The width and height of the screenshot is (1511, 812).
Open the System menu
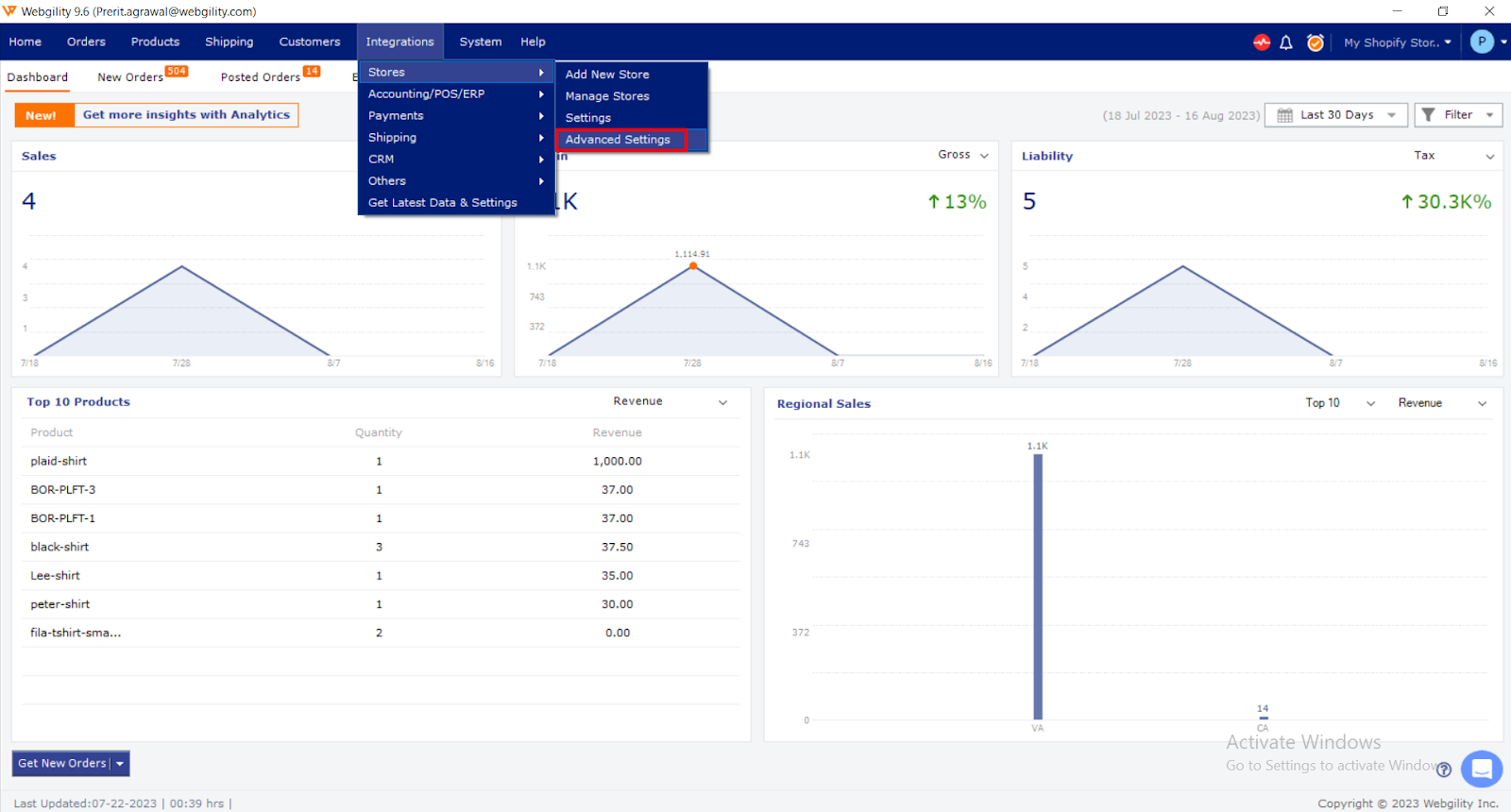[481, 42]
